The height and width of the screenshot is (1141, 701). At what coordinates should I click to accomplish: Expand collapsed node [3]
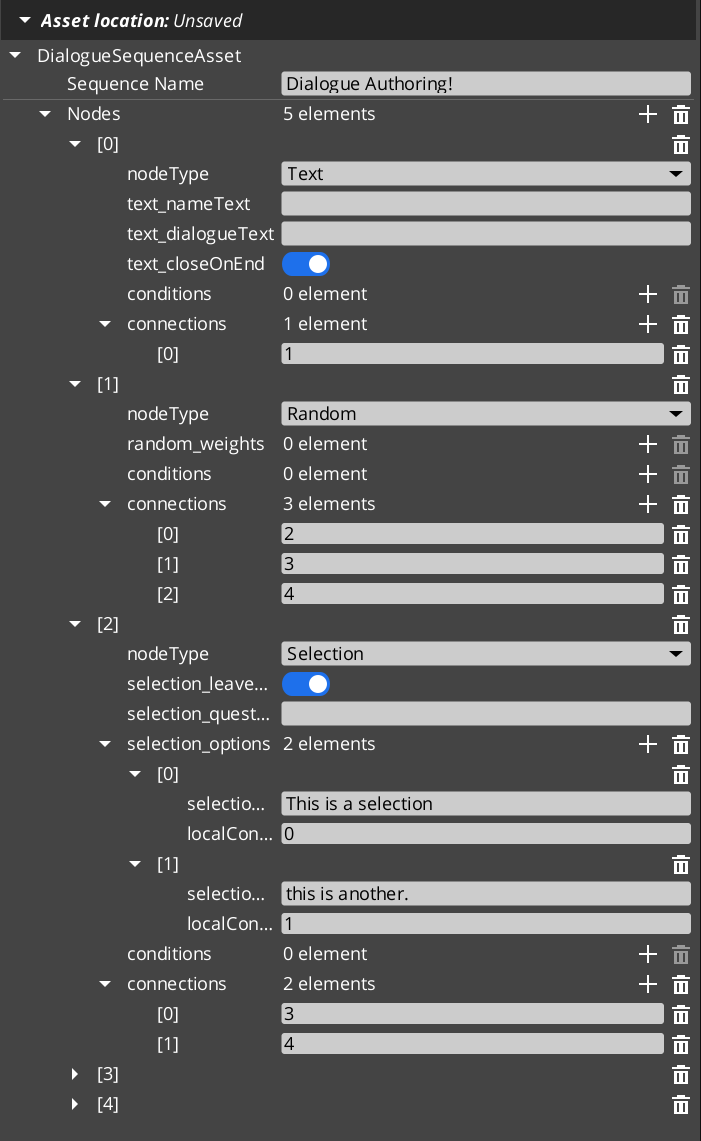[75, 1074]
